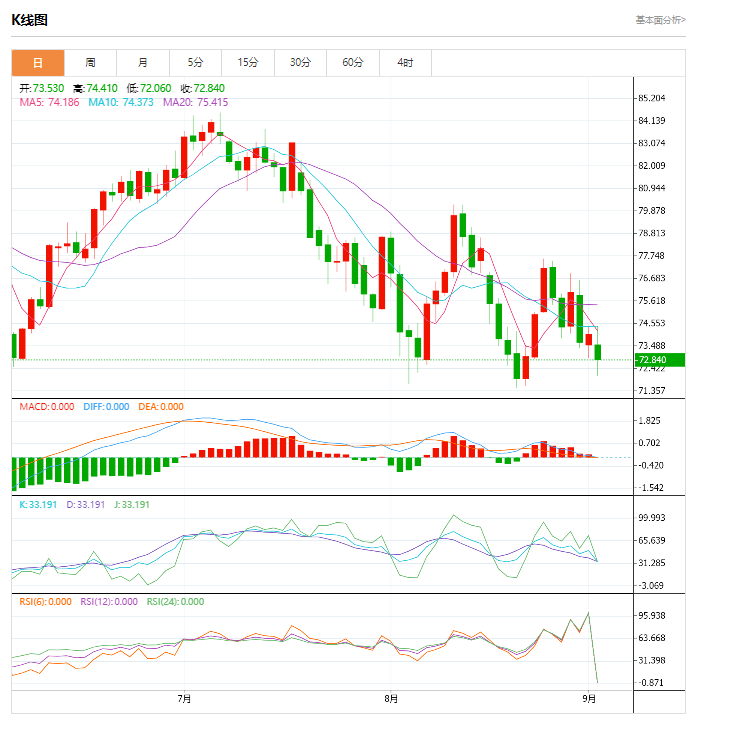Click the 高:74.410 high price
The height and width of the screenshot is (747, 742).
click(x=95, y=89)
